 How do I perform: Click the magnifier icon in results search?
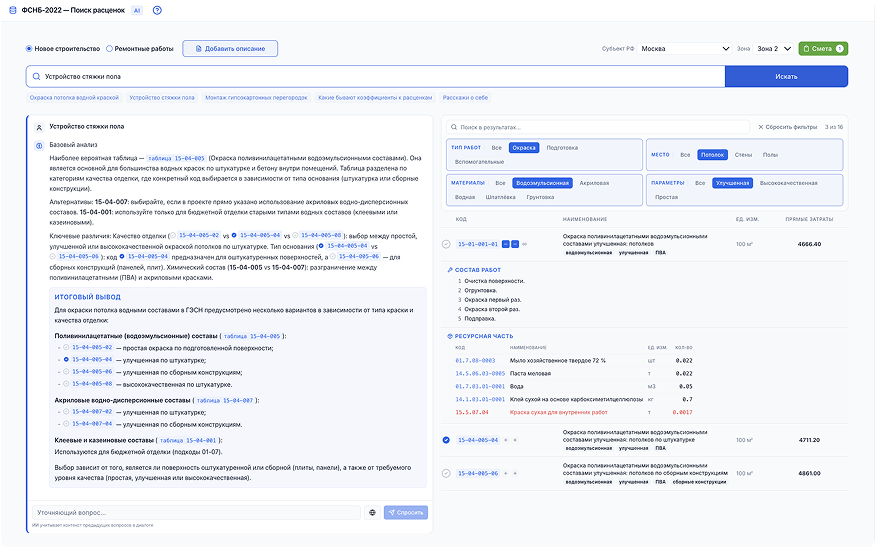(454, 127)
